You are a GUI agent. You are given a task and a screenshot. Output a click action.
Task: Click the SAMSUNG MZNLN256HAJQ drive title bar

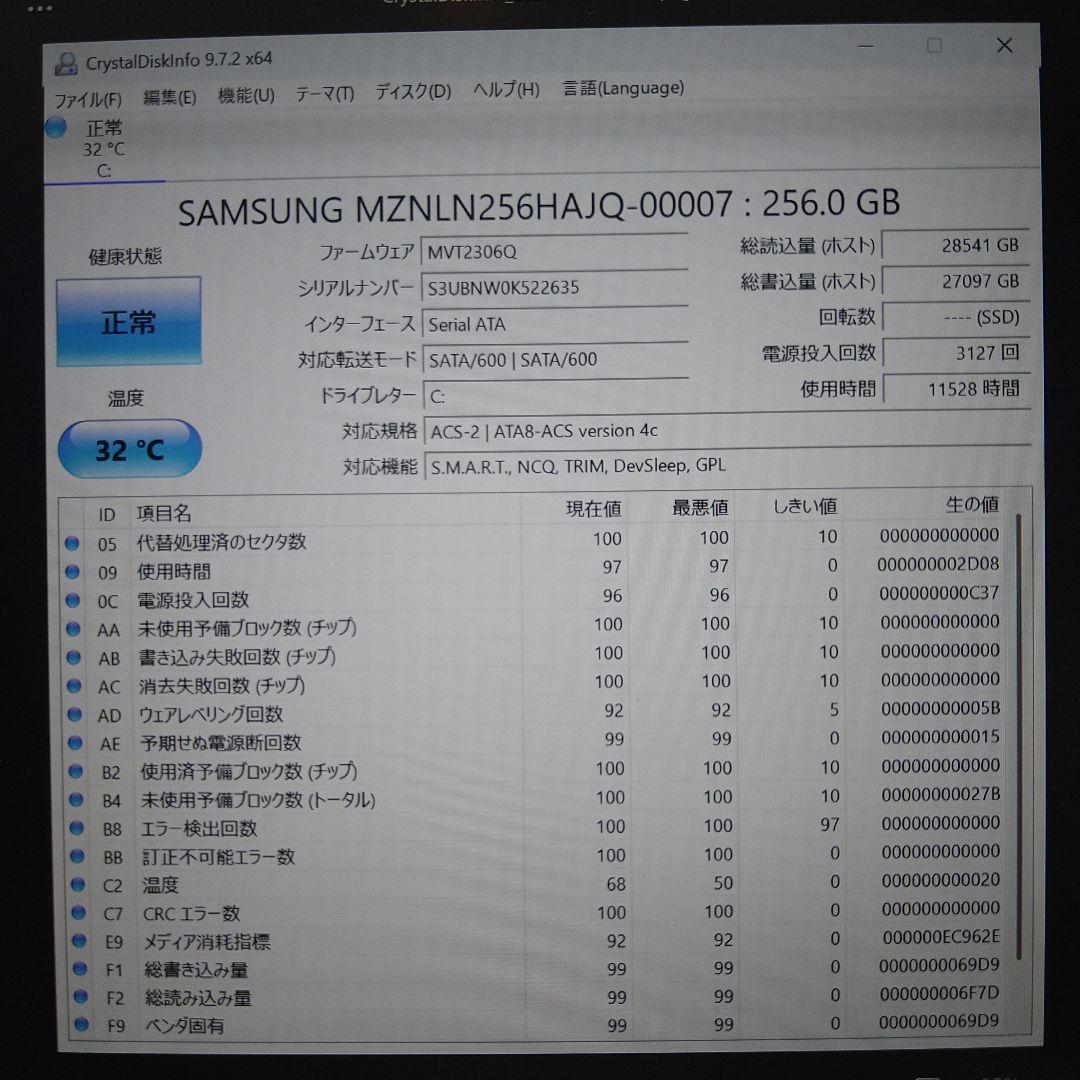[x=540, y=204]
